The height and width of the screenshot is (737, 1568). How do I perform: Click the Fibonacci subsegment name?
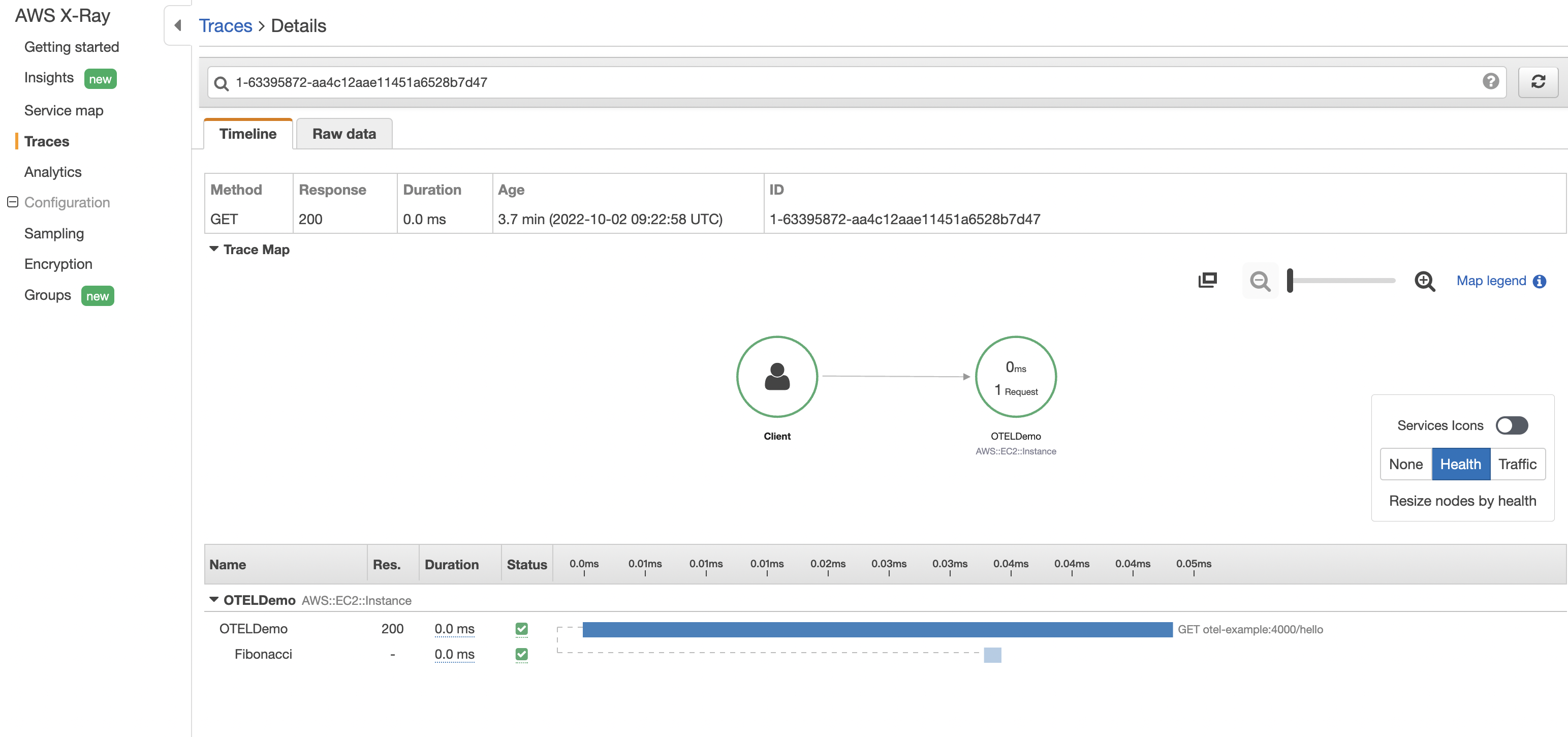tap(264, 654)
